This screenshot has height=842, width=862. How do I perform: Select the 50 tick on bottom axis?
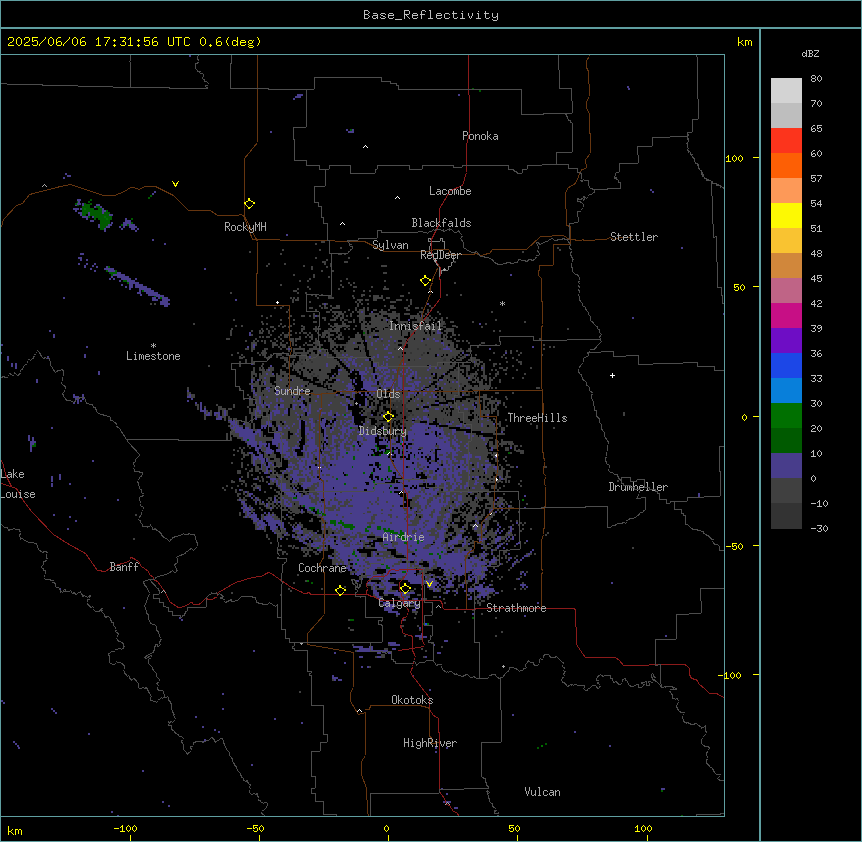pos(514,828)
